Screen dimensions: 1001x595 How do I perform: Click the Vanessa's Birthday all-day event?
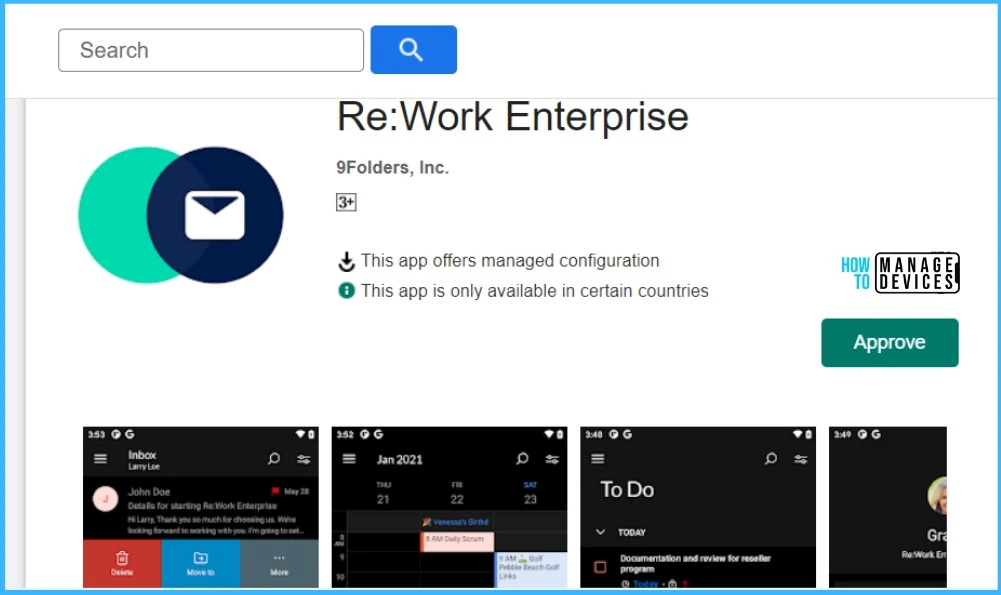(x=455, y=522)
